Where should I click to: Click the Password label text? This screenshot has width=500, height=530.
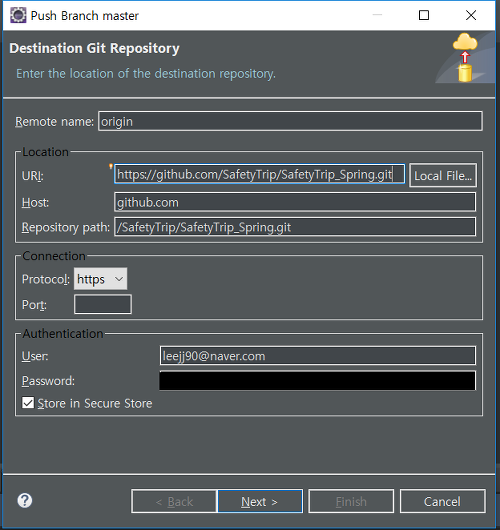point(48,381)
